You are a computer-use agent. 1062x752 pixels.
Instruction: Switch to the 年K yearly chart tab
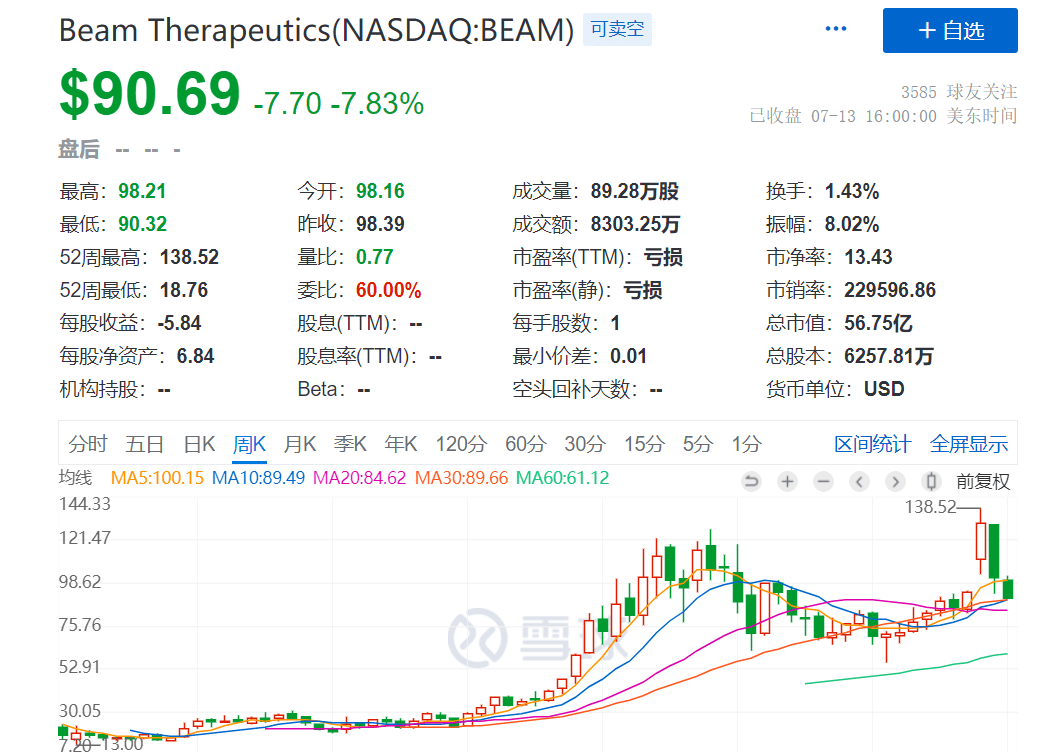401,444
